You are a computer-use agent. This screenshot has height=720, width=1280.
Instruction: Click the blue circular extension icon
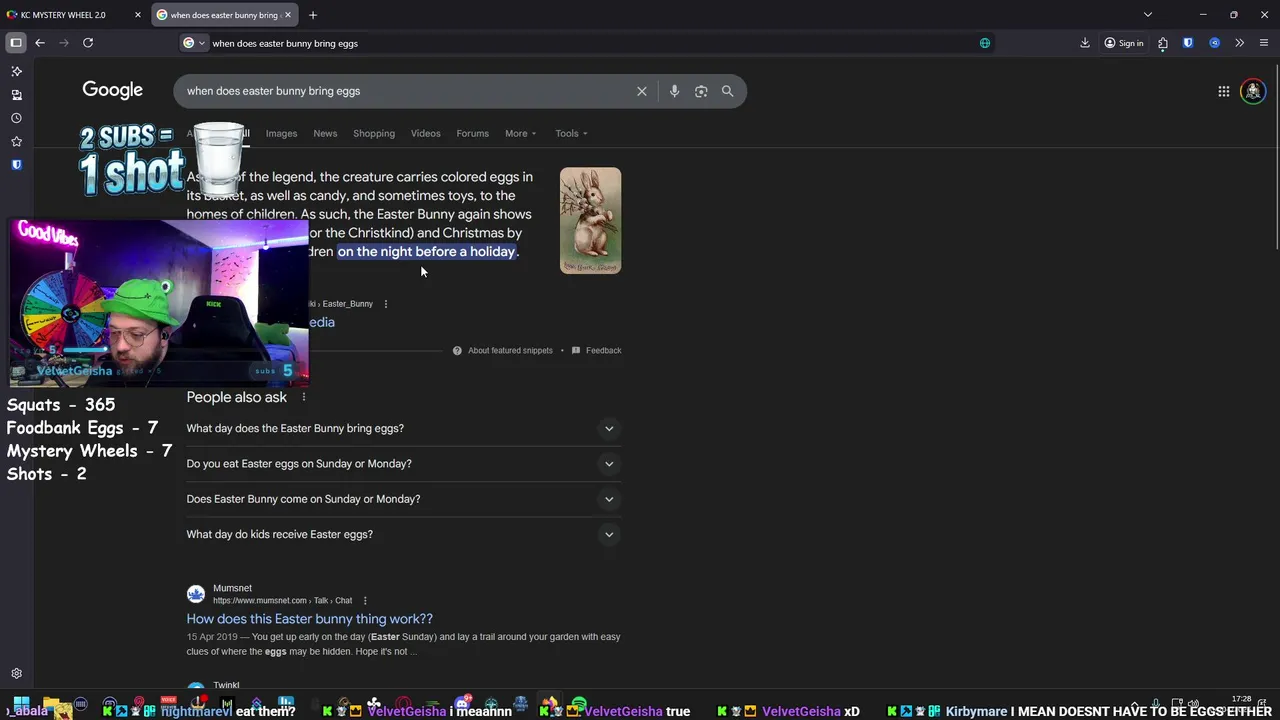pos(1214,43)
